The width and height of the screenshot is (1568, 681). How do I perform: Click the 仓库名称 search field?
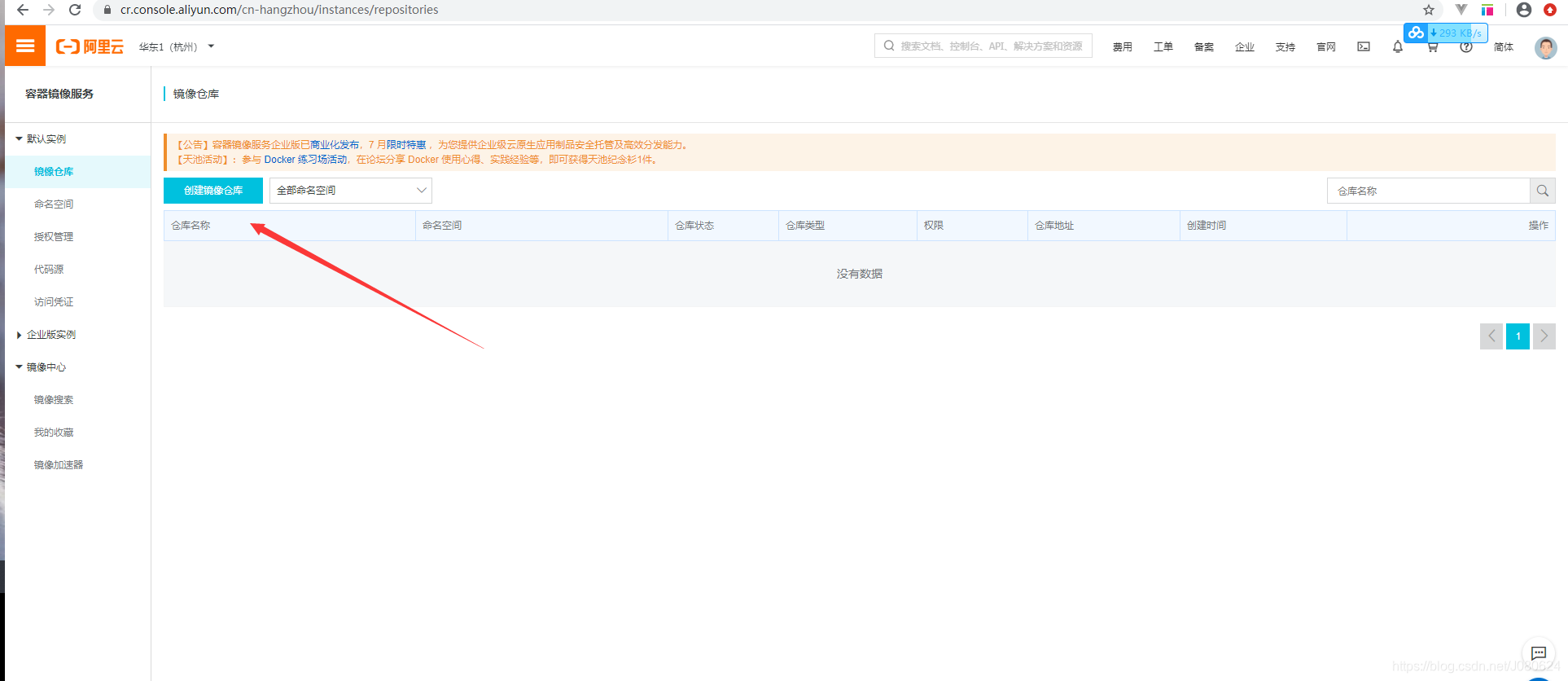tap(1429, 191)
